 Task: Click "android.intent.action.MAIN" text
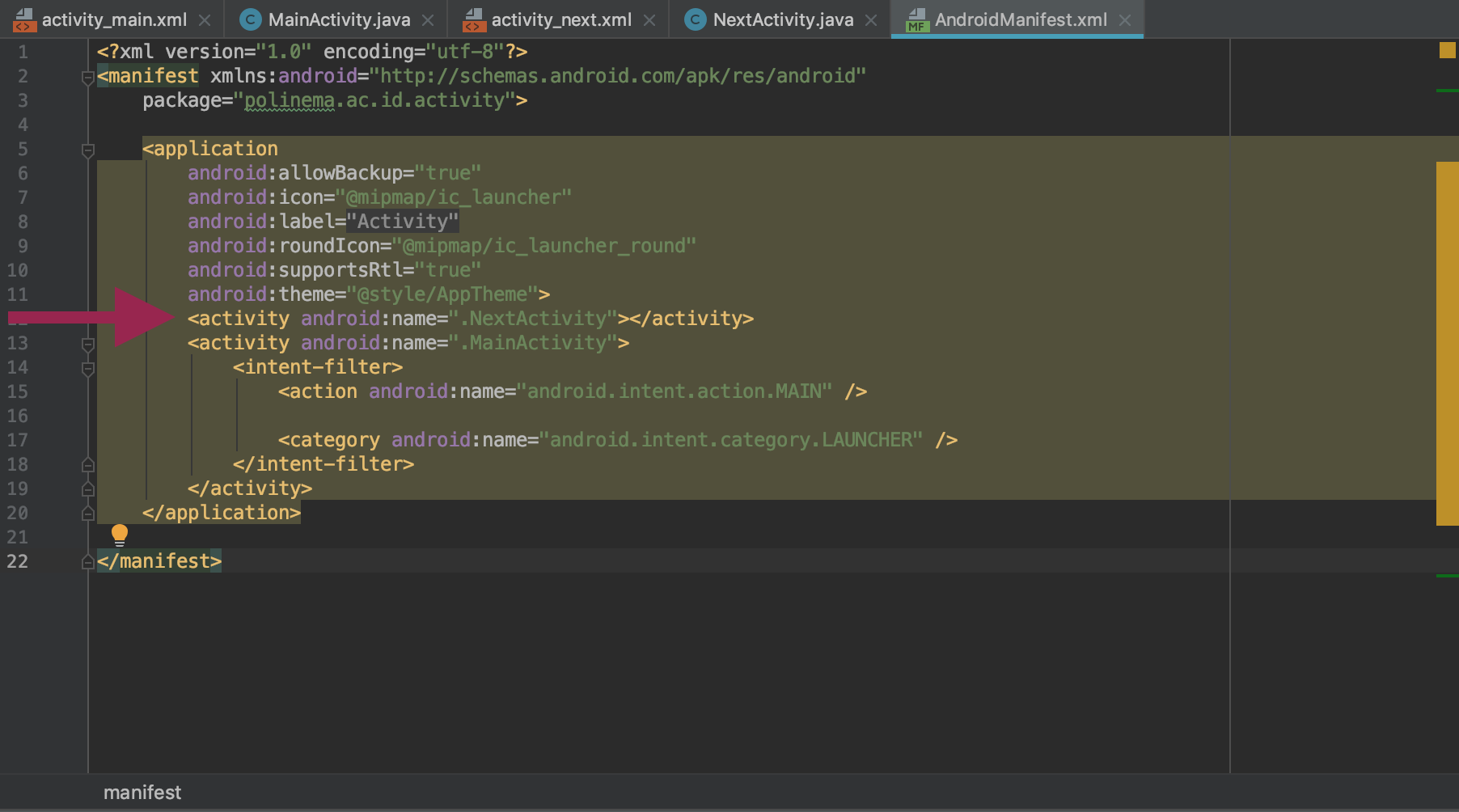[675, 391]
